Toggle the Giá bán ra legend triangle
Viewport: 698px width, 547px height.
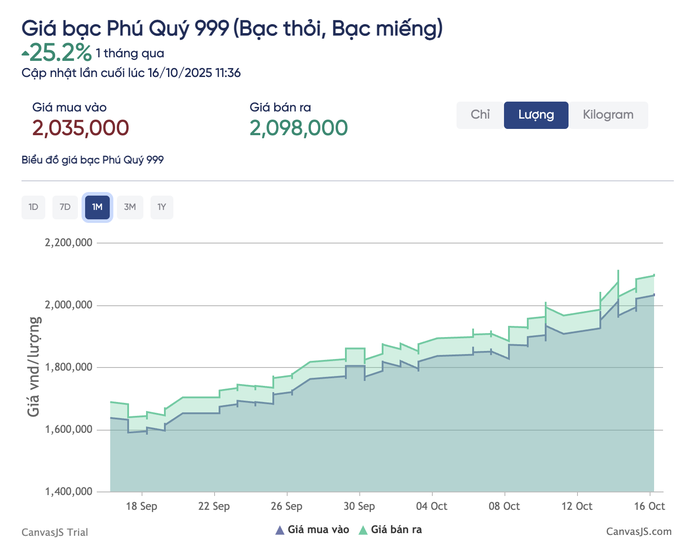tap(363, 530)
